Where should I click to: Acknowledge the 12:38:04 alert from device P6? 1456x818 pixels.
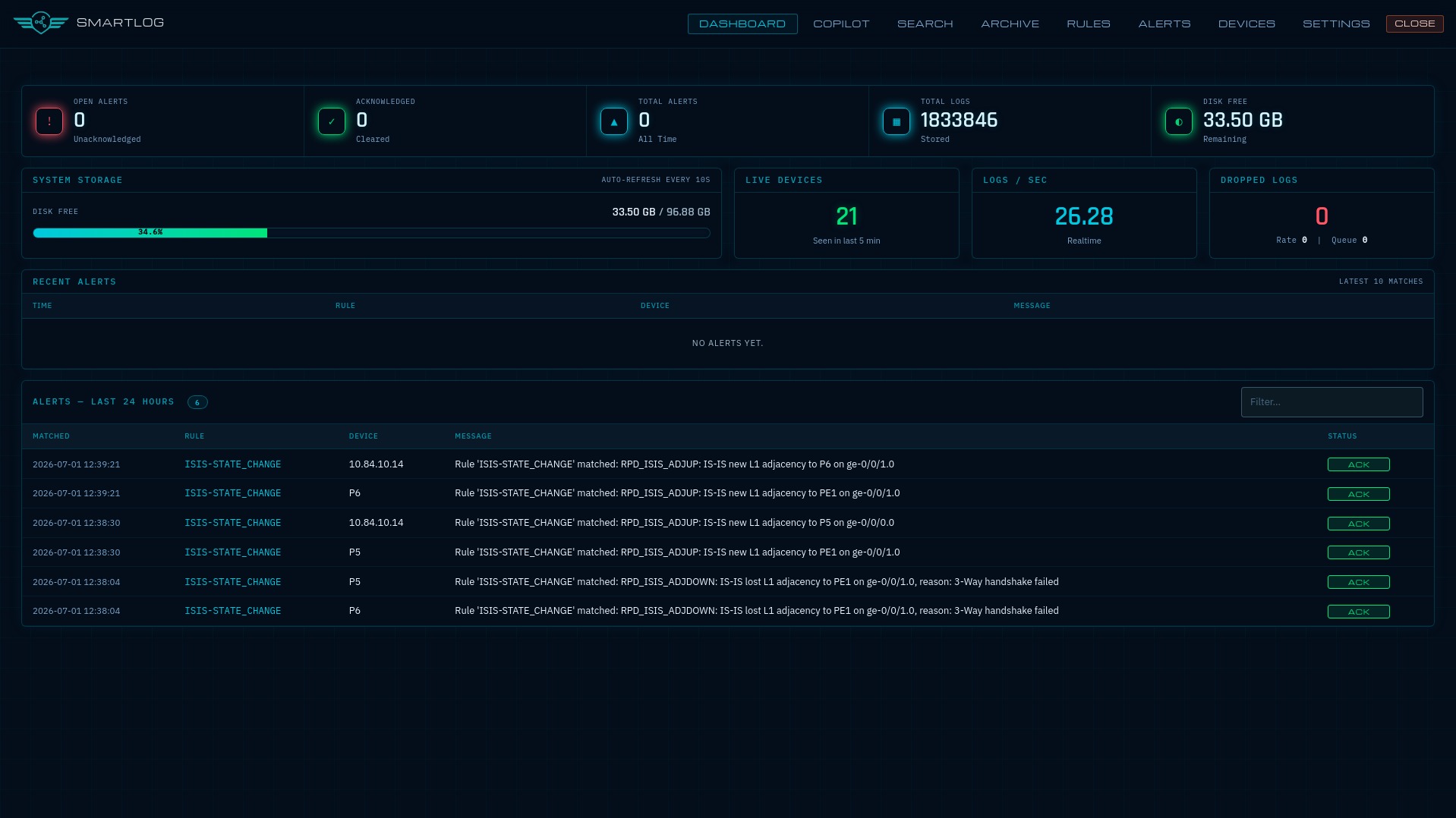(x=1358, y=612)
